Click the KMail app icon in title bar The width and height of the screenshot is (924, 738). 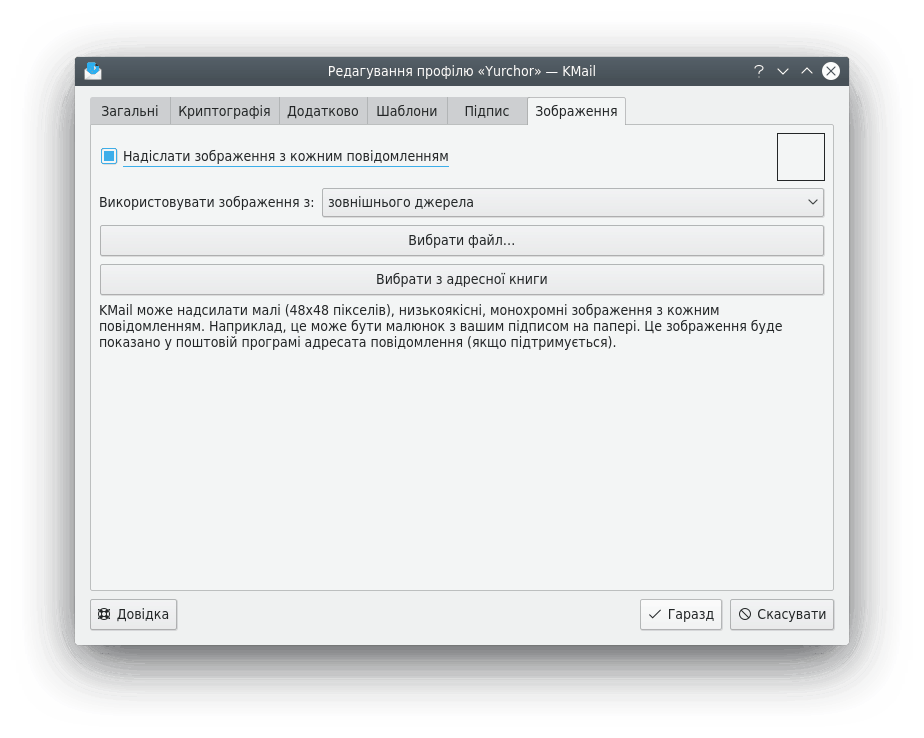(x=94, y=71)
